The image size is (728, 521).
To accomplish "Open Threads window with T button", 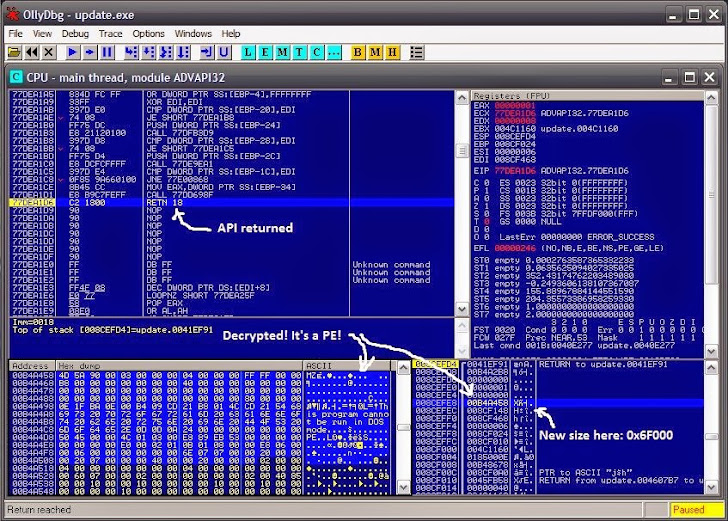I will (x=300, y=52).
